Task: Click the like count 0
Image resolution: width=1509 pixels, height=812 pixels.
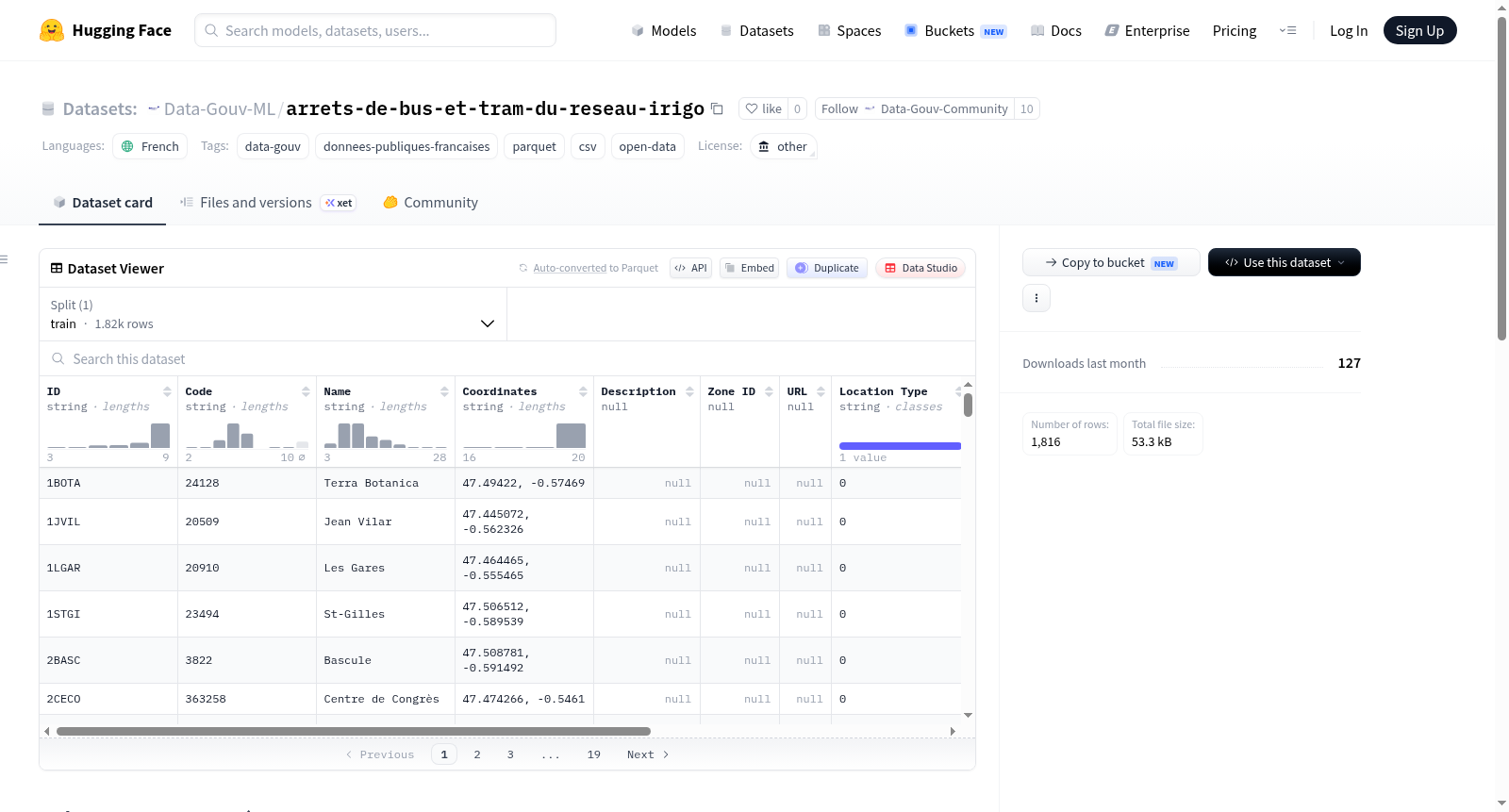Action: (797, 108)
